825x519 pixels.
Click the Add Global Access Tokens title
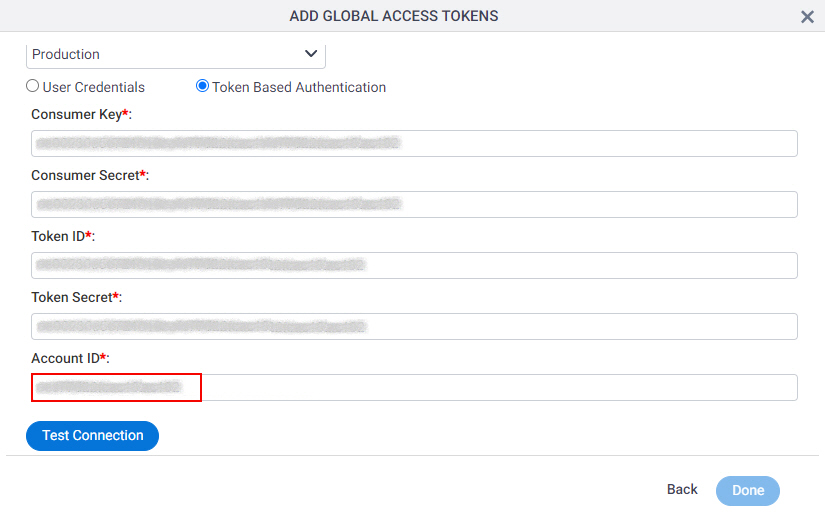tap(394, 16)
